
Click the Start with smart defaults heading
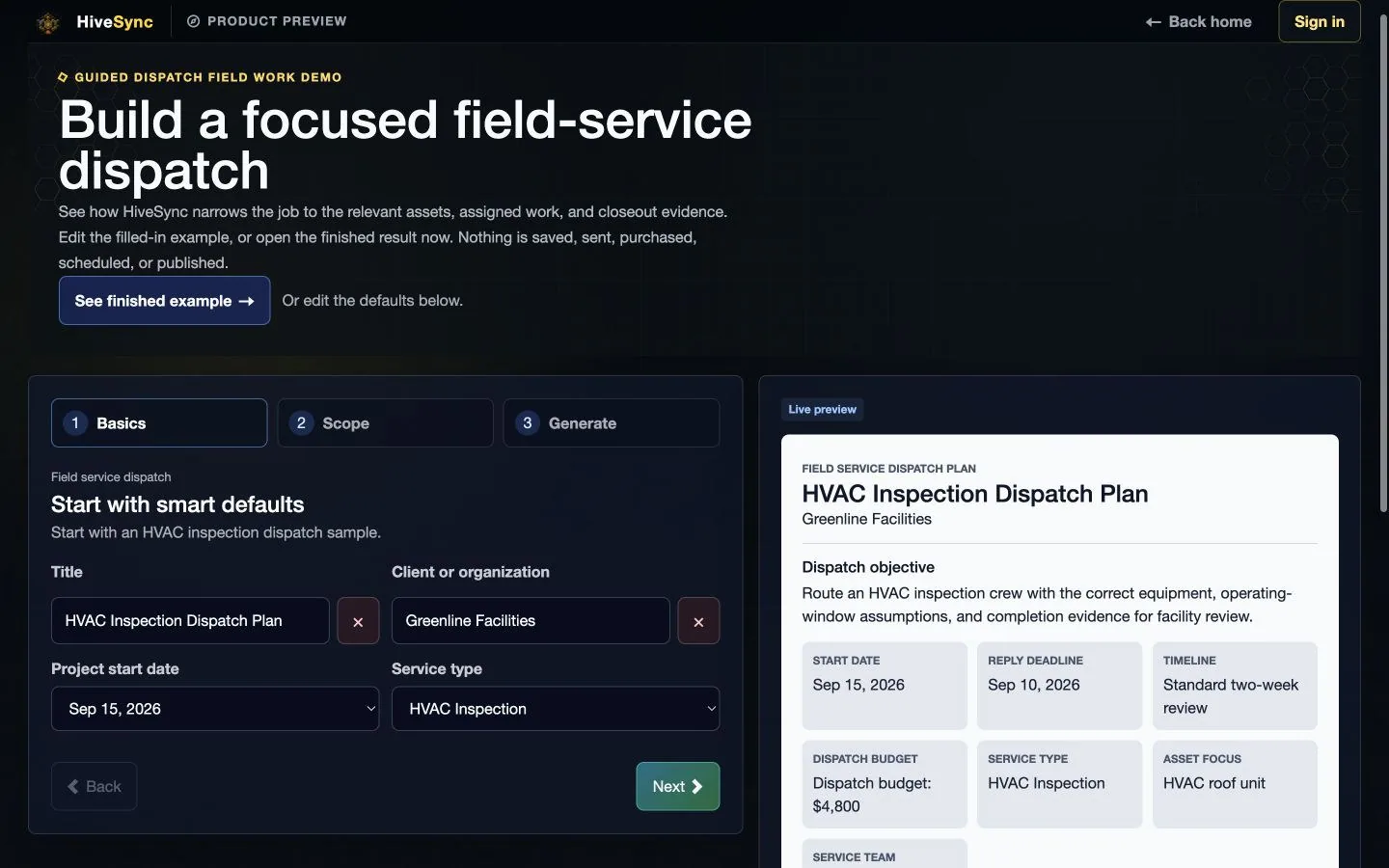[x=177, y=504]
